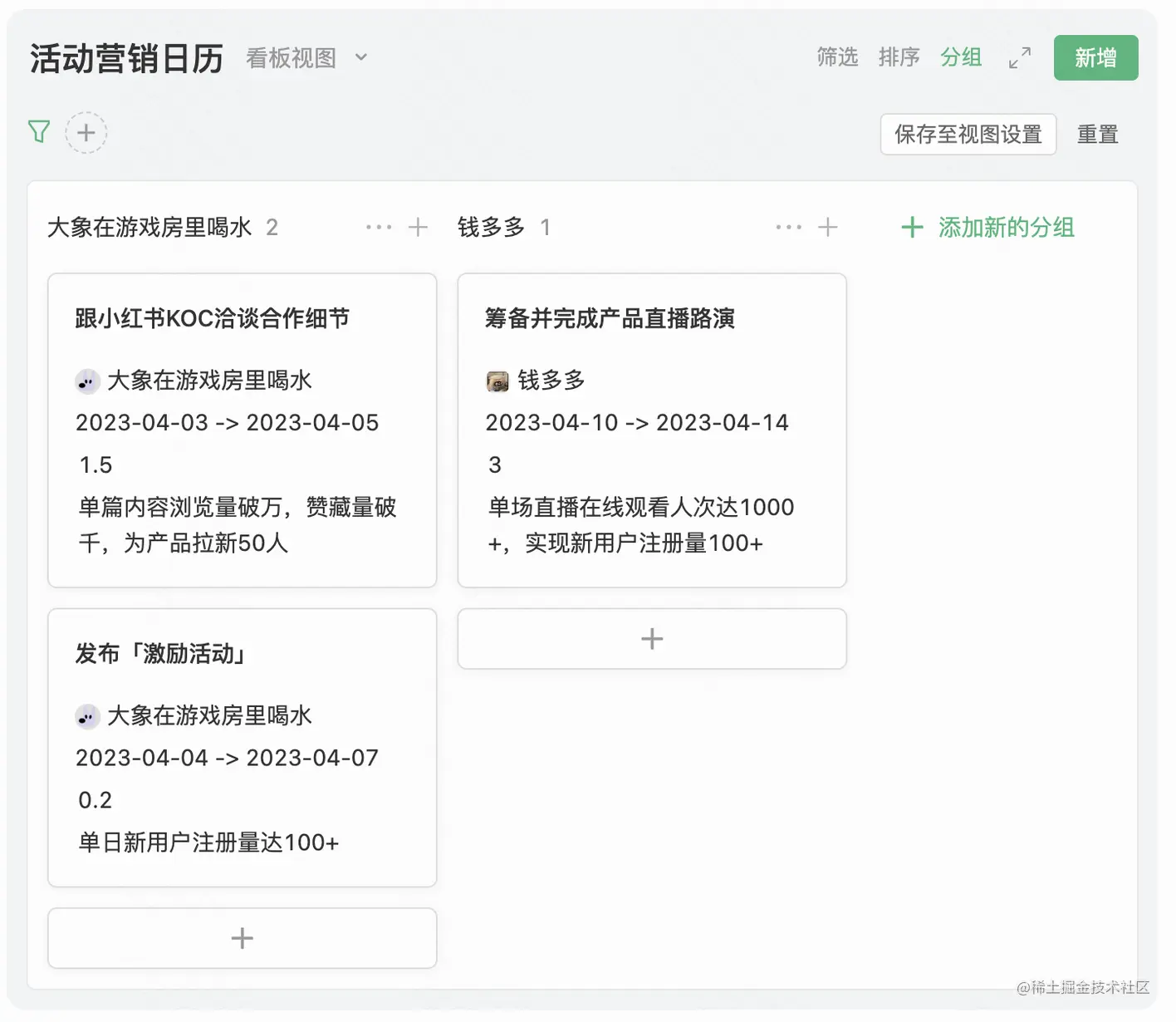This screenshot has height=1022, width=1176.
Task: Enter fullscreen with the expand arrows icon
Action: 1020,57
